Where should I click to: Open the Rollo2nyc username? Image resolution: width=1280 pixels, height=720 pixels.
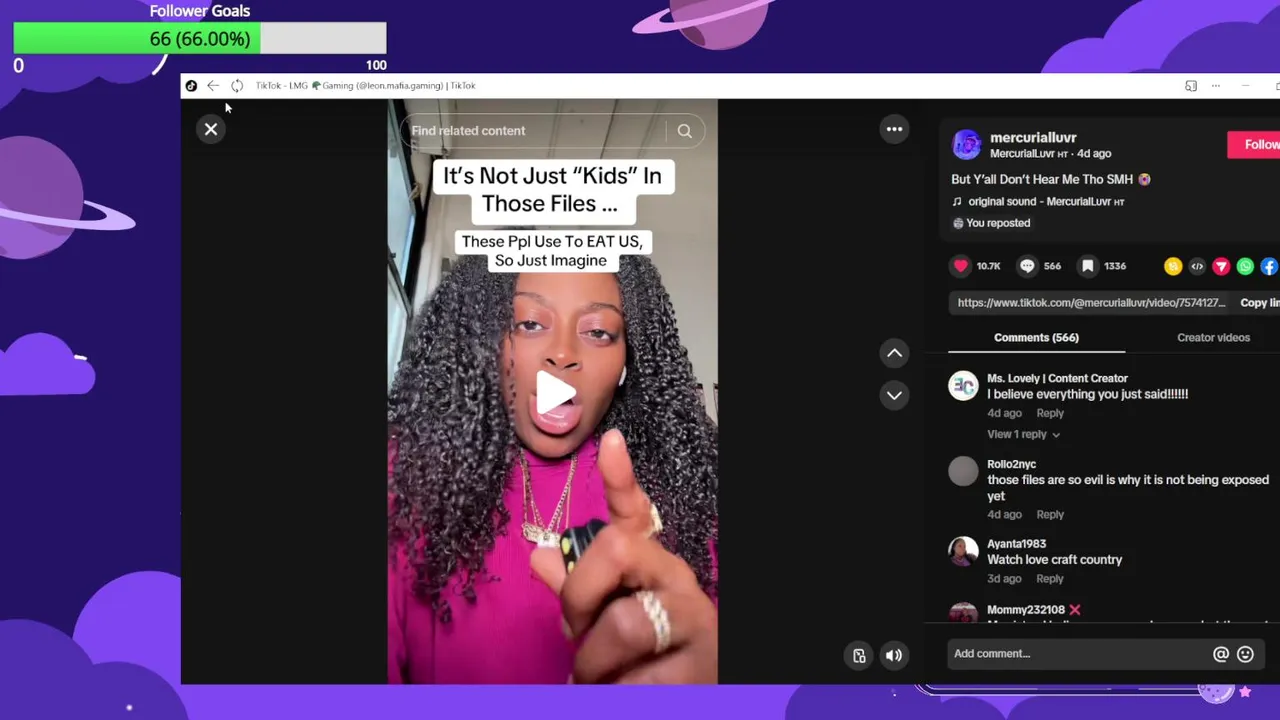pyautogui.click(x=1011, y=465)
